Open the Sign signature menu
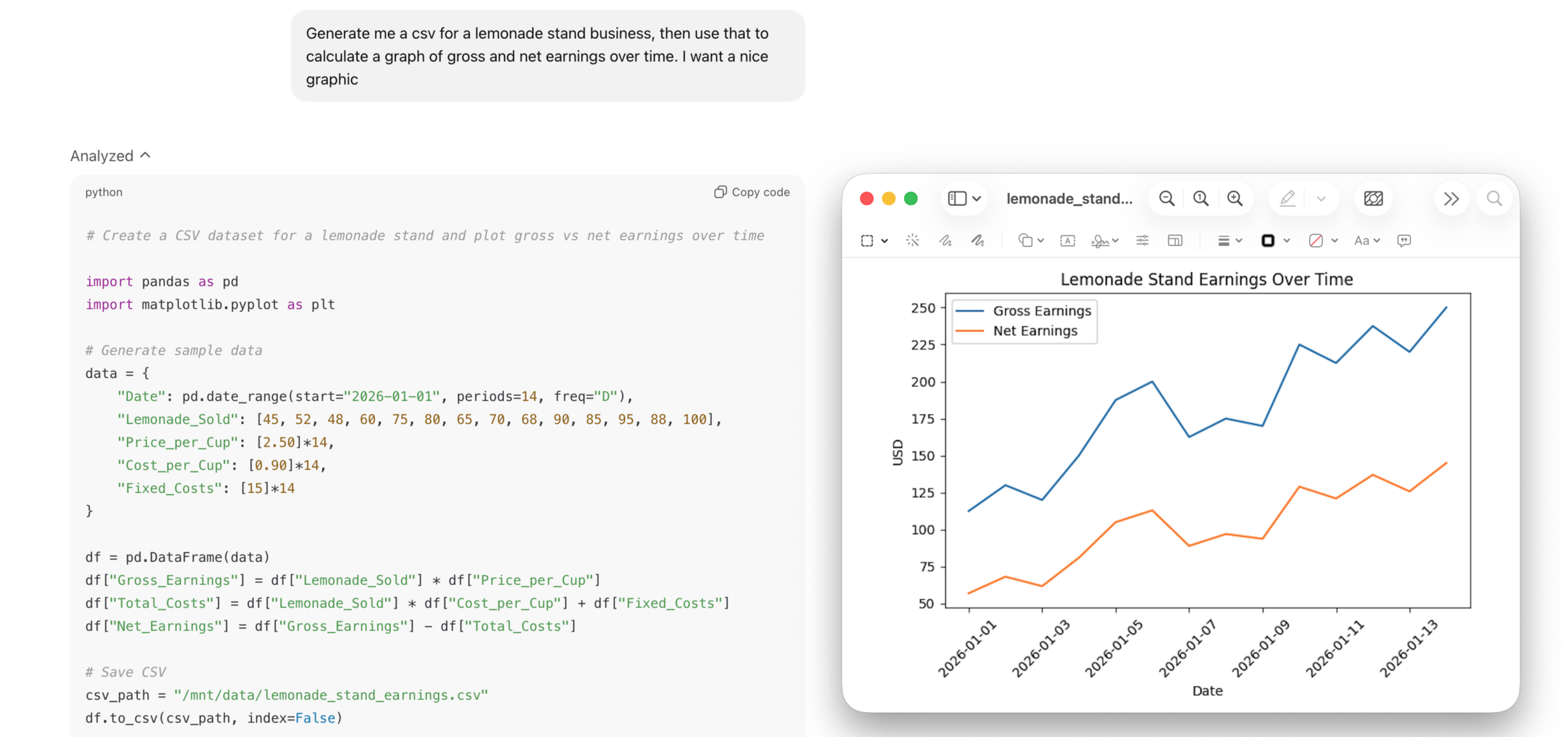This screenshot has width=1568, height=737. 1105,241
